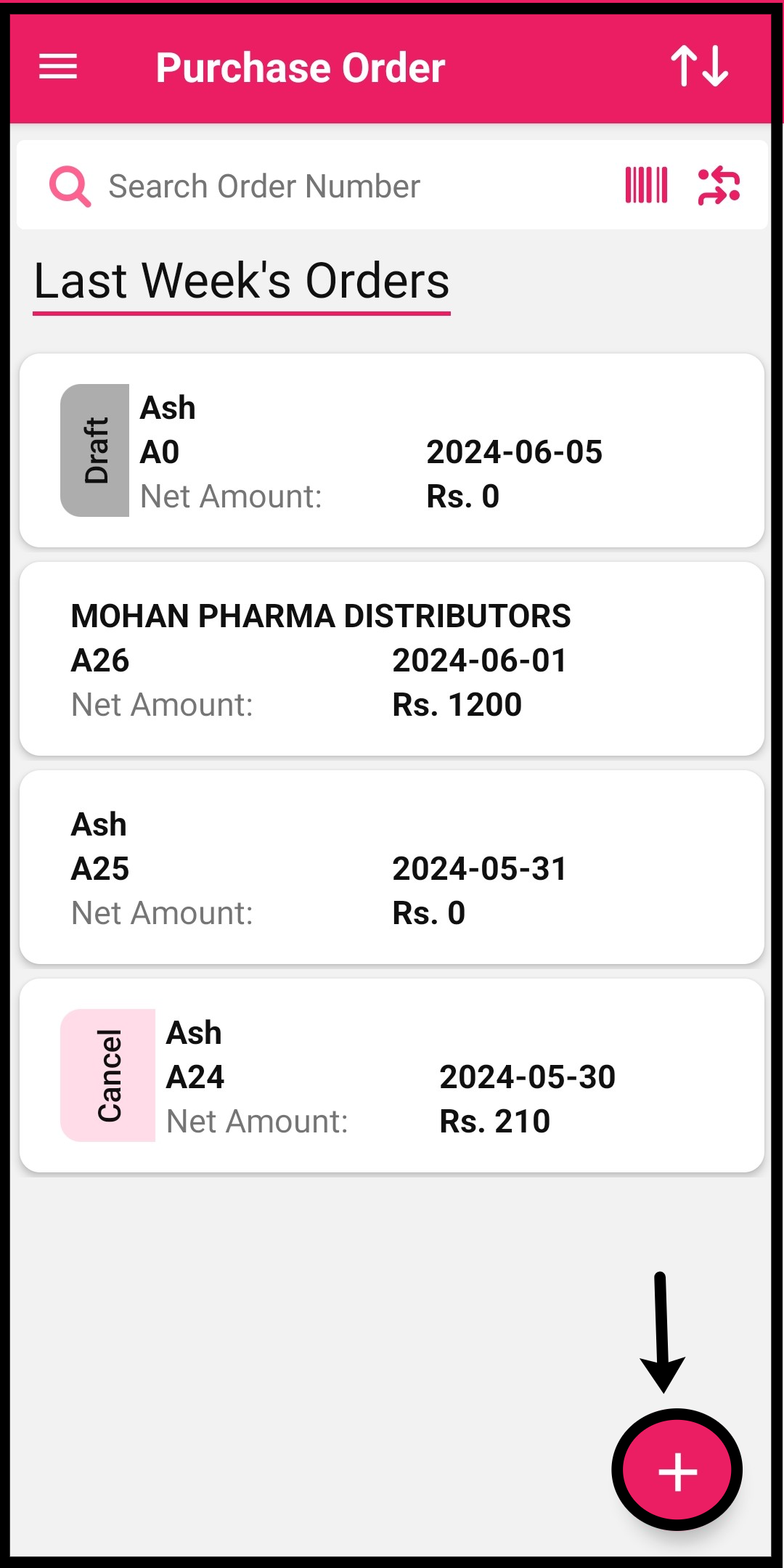Open the filter options icon

pos(719,186)
